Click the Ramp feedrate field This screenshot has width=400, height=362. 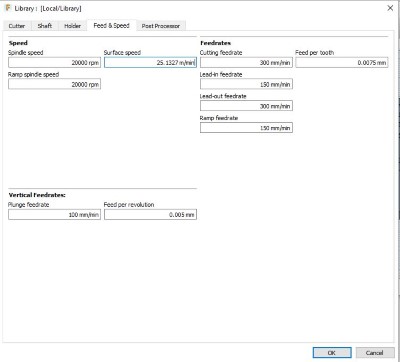point(246,128)
